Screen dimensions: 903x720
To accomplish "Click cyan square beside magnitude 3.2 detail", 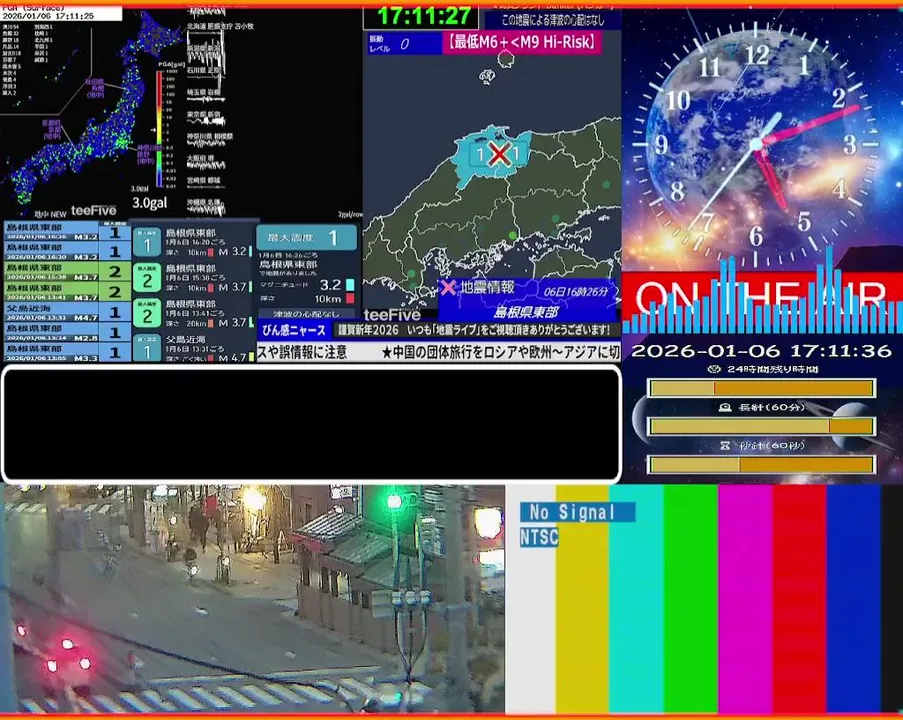I will tap(350, 285).
